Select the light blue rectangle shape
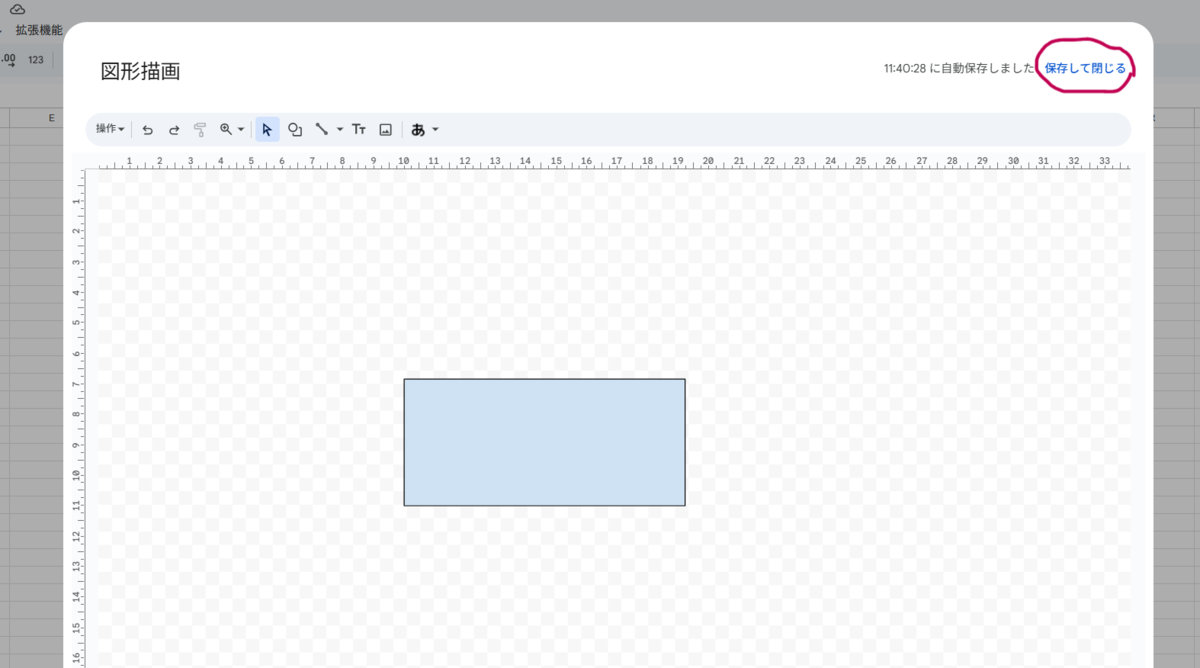 [x=545, y=442]
